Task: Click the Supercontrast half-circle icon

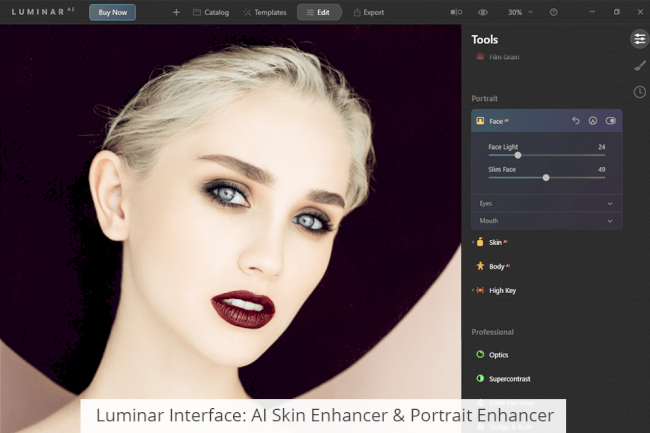Action: point(480,378)
